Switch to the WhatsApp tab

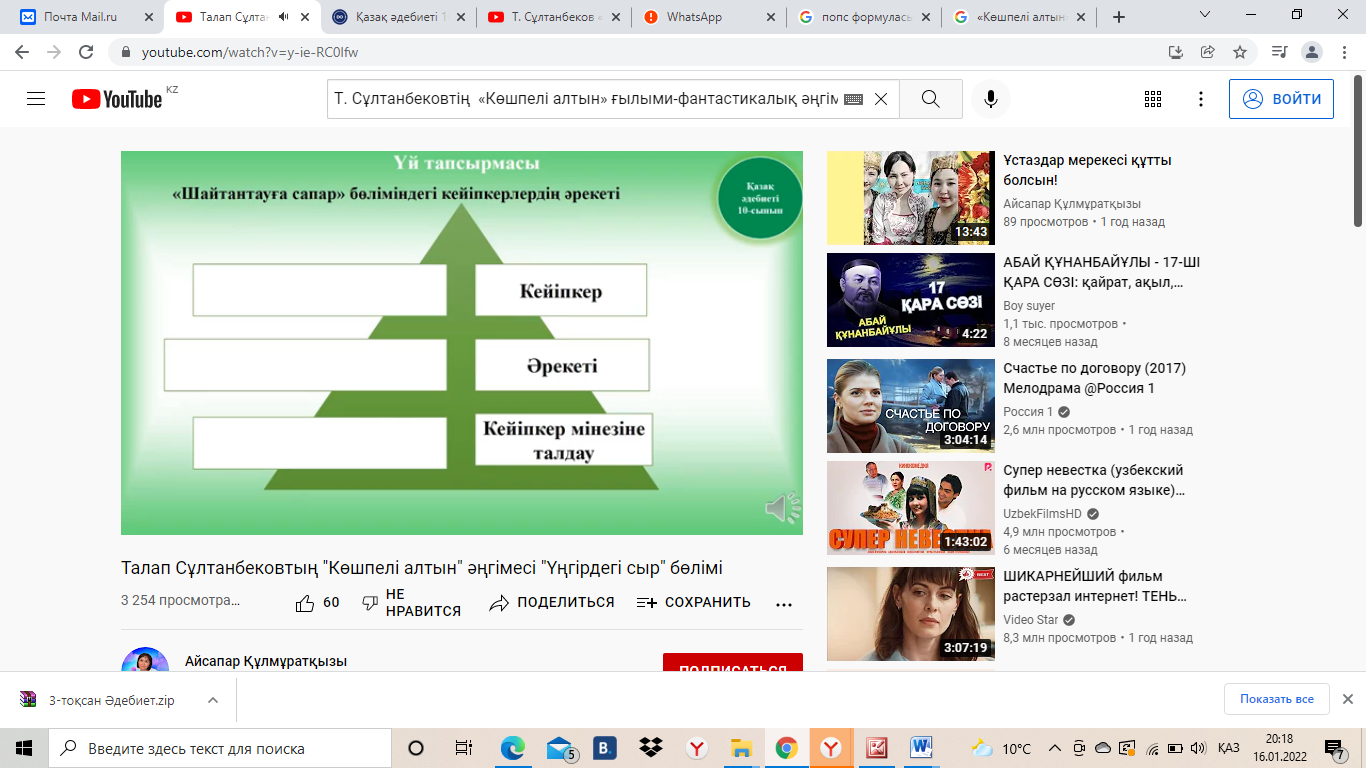(x=709, y=17)
